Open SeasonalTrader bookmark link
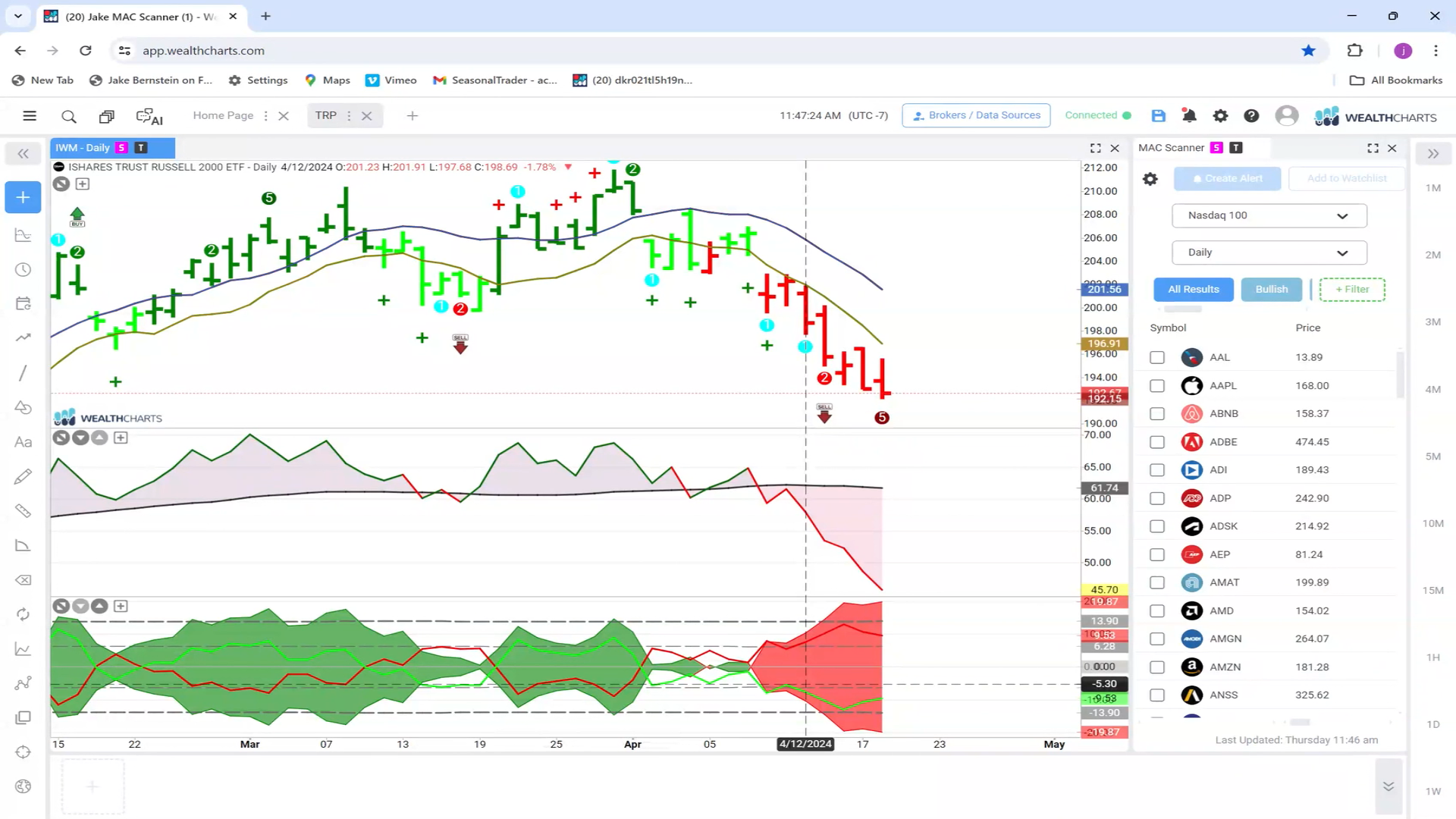Image resolution: width=1456 pixels, height=819 pixels. click(x=495, y=80)
